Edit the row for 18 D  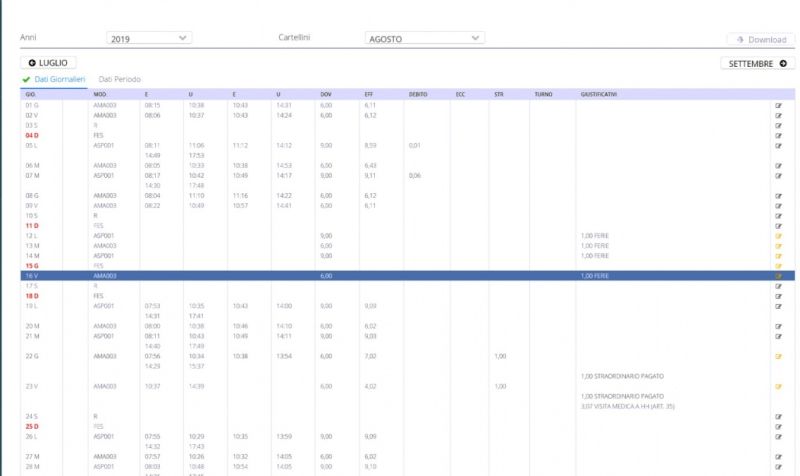coord(778,296)
